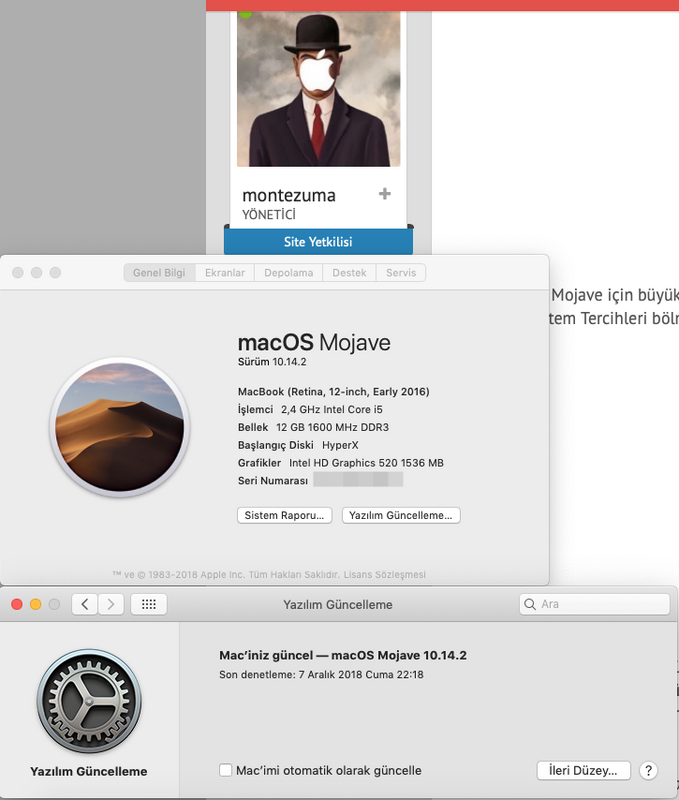Show all preferences grid icon

(149, 604)
